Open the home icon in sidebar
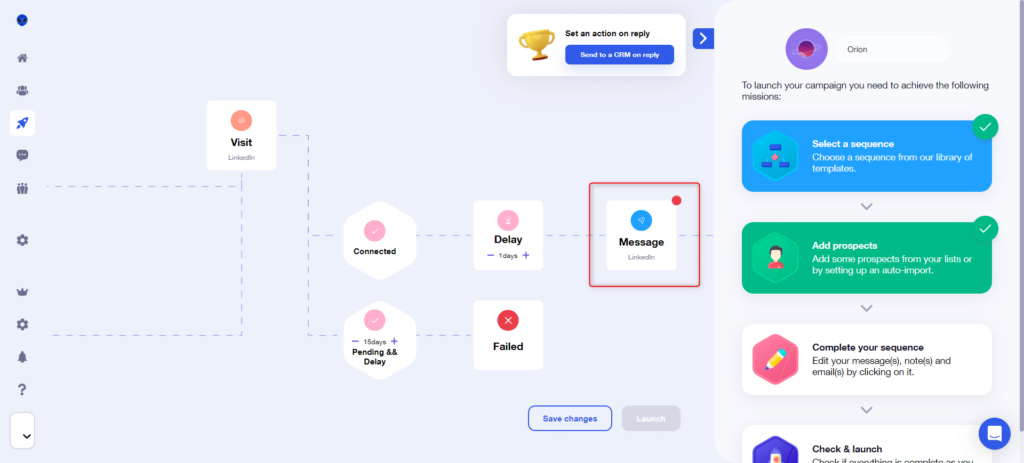This screenshot has height=463, width=1024. (x=22, y=58)
